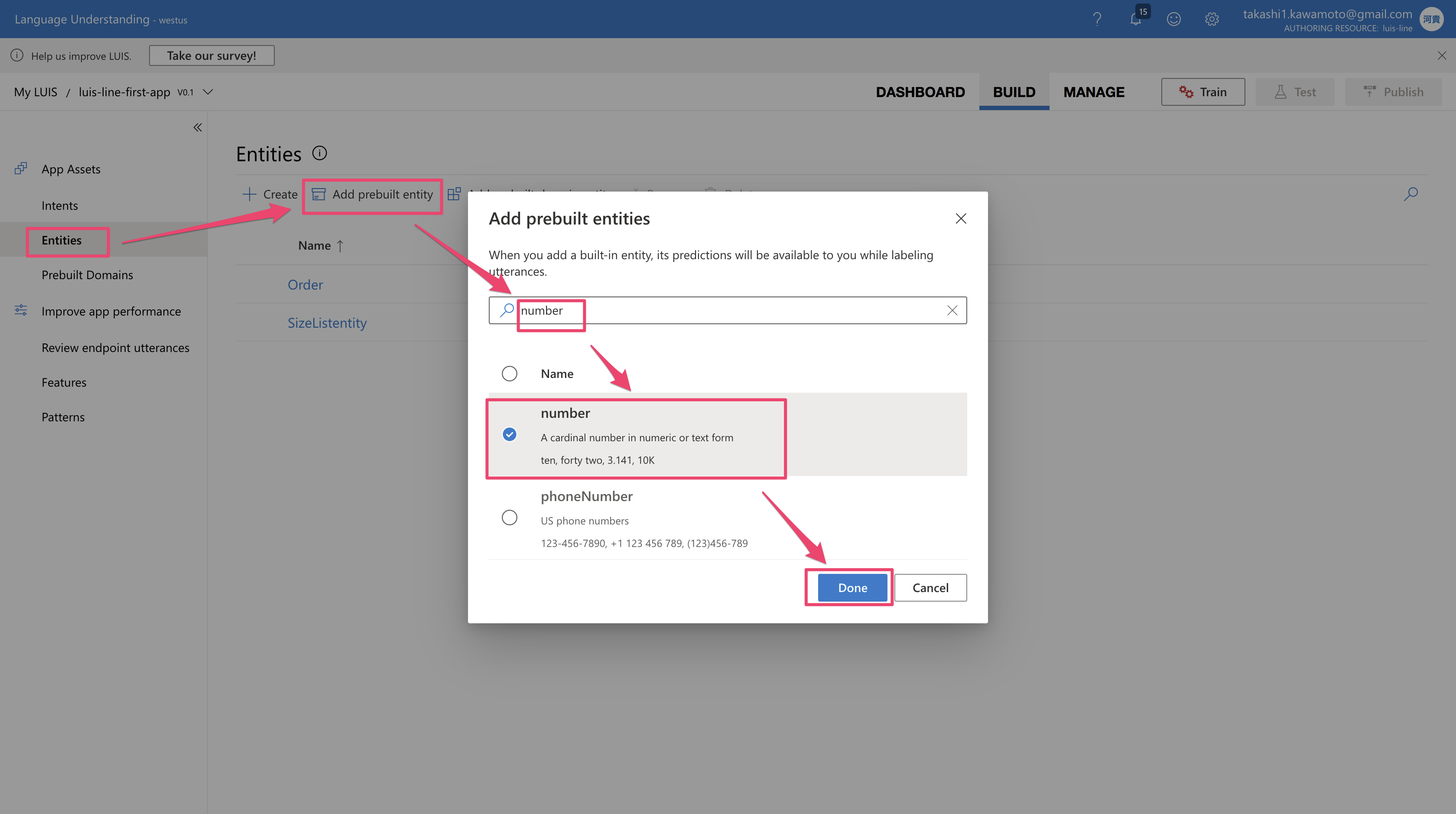Uncheck the number entity checkbox
1456x814 pixels.
(x=509, y=434)
